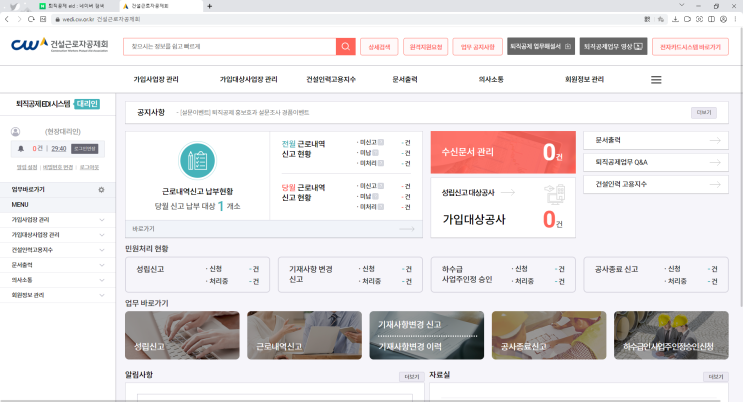Click the 건설근로자공제회 logo
This screenshot has width=743, height=402.
(x=58, y=46)
